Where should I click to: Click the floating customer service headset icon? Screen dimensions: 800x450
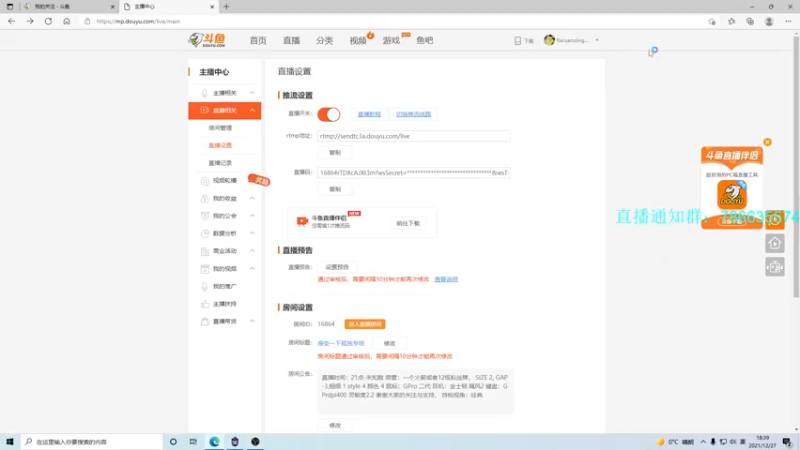(774, 219)
